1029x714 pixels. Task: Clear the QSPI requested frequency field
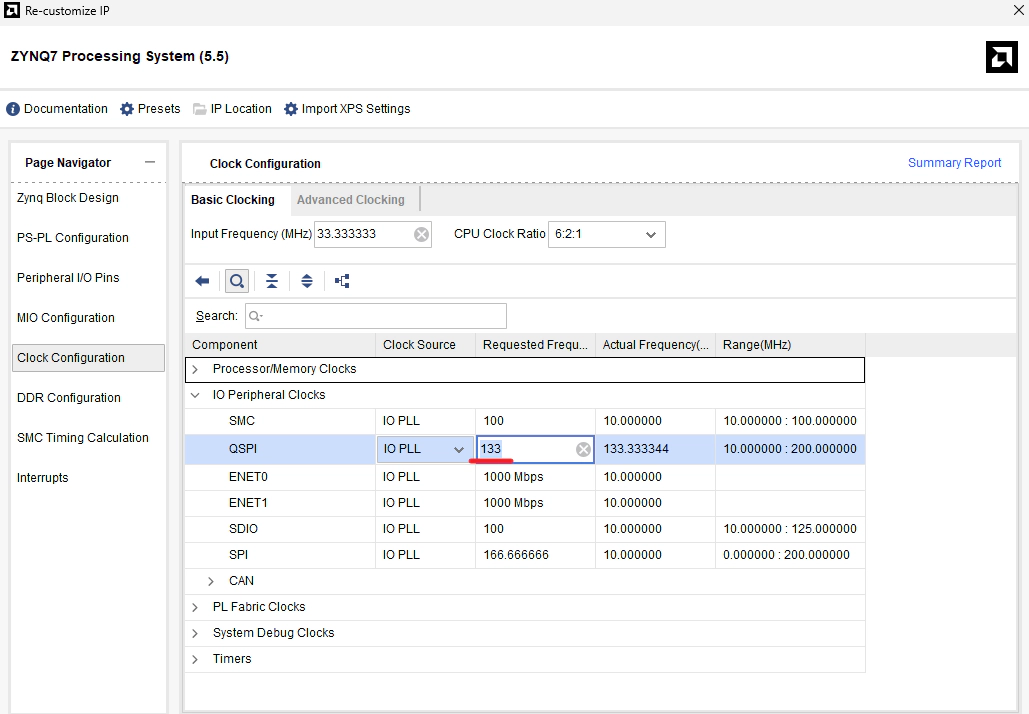[x=583, y=450]
